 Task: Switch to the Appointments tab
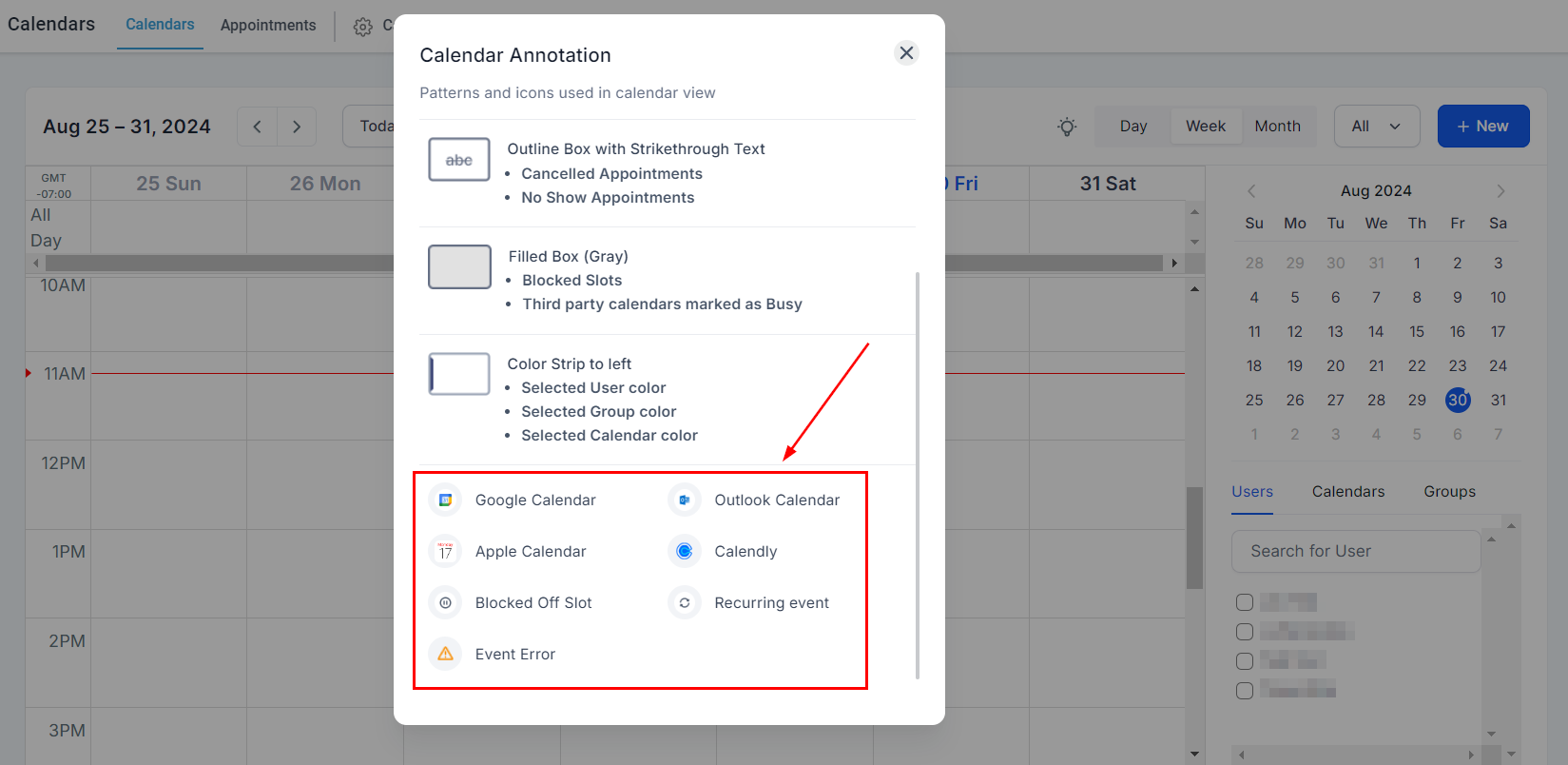(268, 26)
